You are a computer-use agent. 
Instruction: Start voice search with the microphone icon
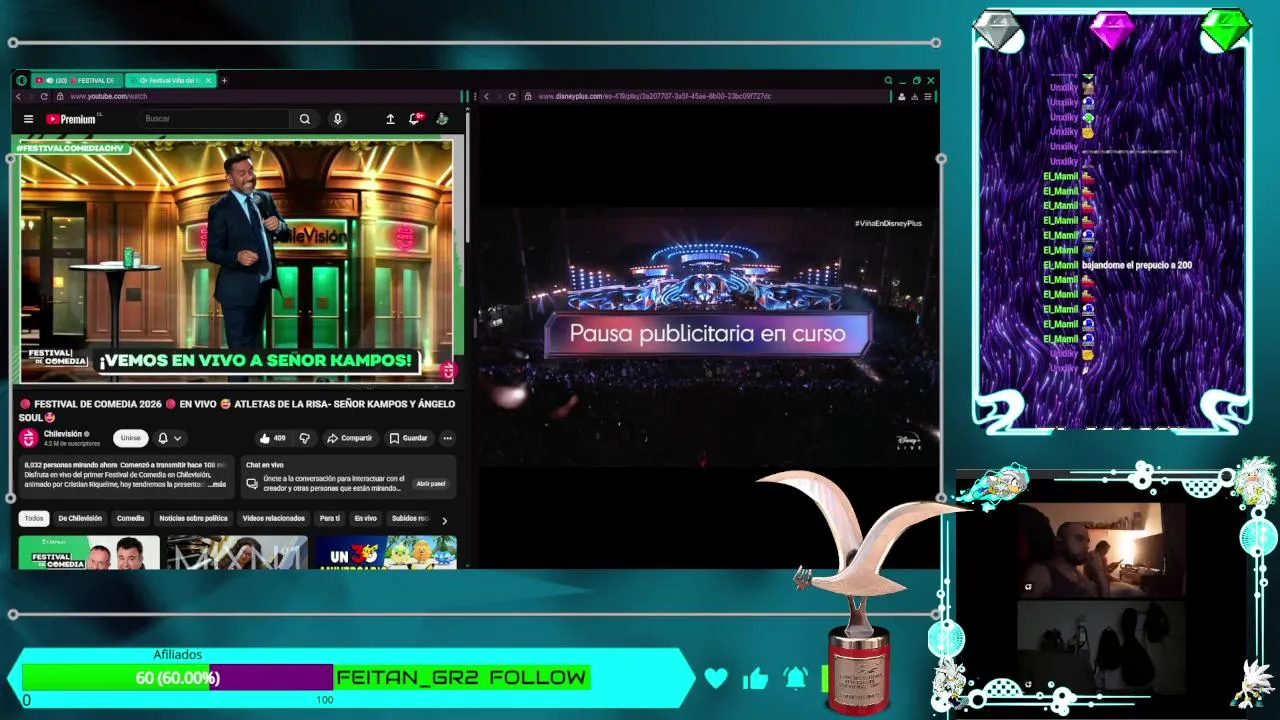(x=337, y=119)
